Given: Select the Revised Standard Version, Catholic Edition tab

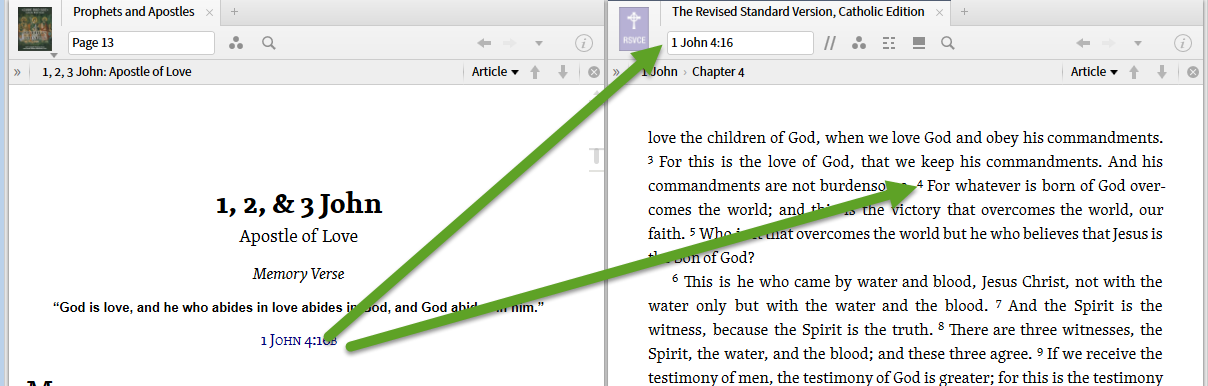Looking at the screenshot, I should pos(797,12).
